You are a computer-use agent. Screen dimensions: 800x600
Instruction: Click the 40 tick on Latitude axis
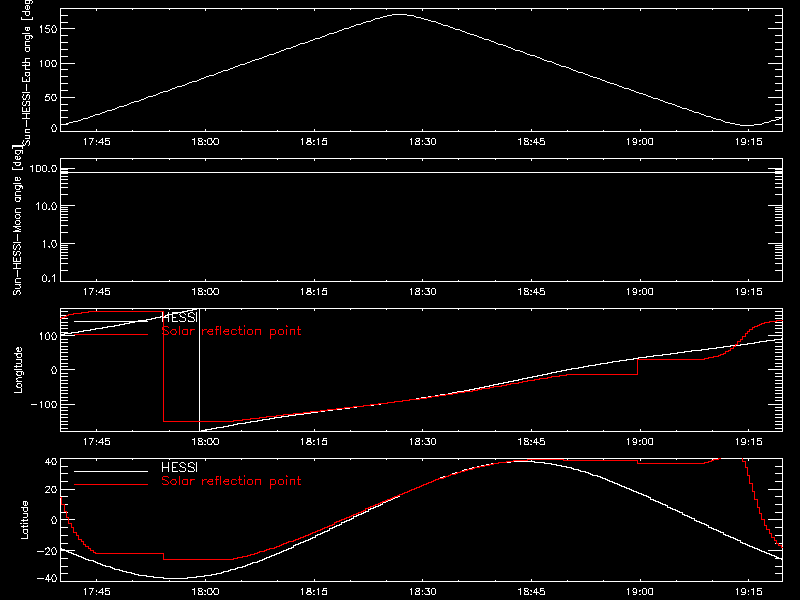click(x=51, y=462)
